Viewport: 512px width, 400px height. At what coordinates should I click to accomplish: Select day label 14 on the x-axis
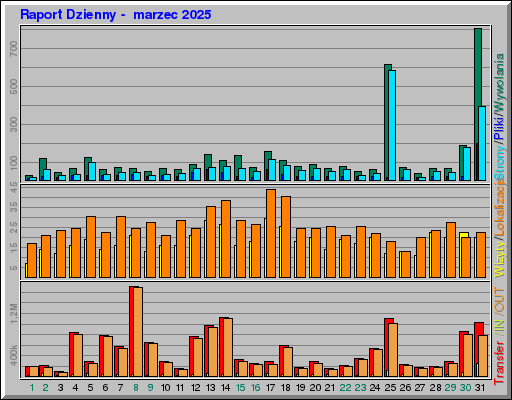point(226,388)
